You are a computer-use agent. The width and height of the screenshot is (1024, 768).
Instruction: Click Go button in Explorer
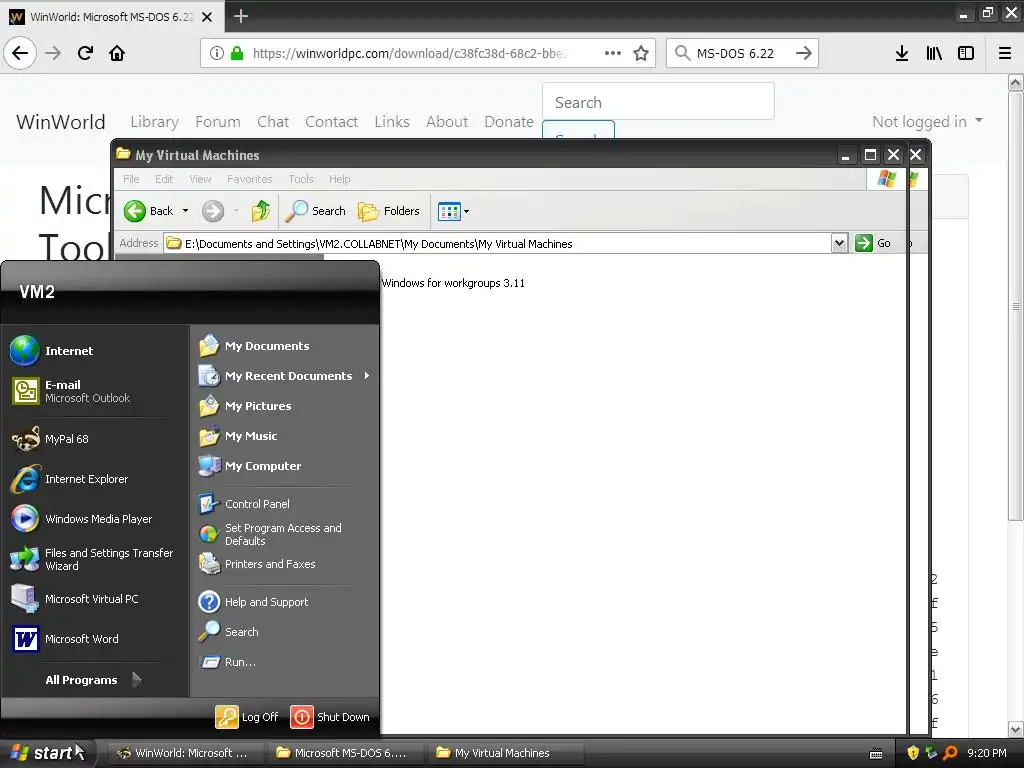[x=873, y=243]
